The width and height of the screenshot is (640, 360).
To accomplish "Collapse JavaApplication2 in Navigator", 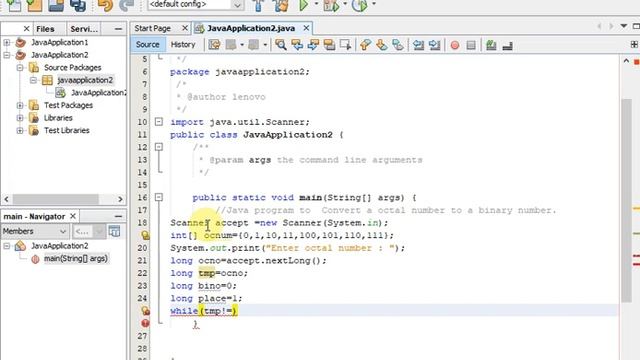I will coord(7,246).
